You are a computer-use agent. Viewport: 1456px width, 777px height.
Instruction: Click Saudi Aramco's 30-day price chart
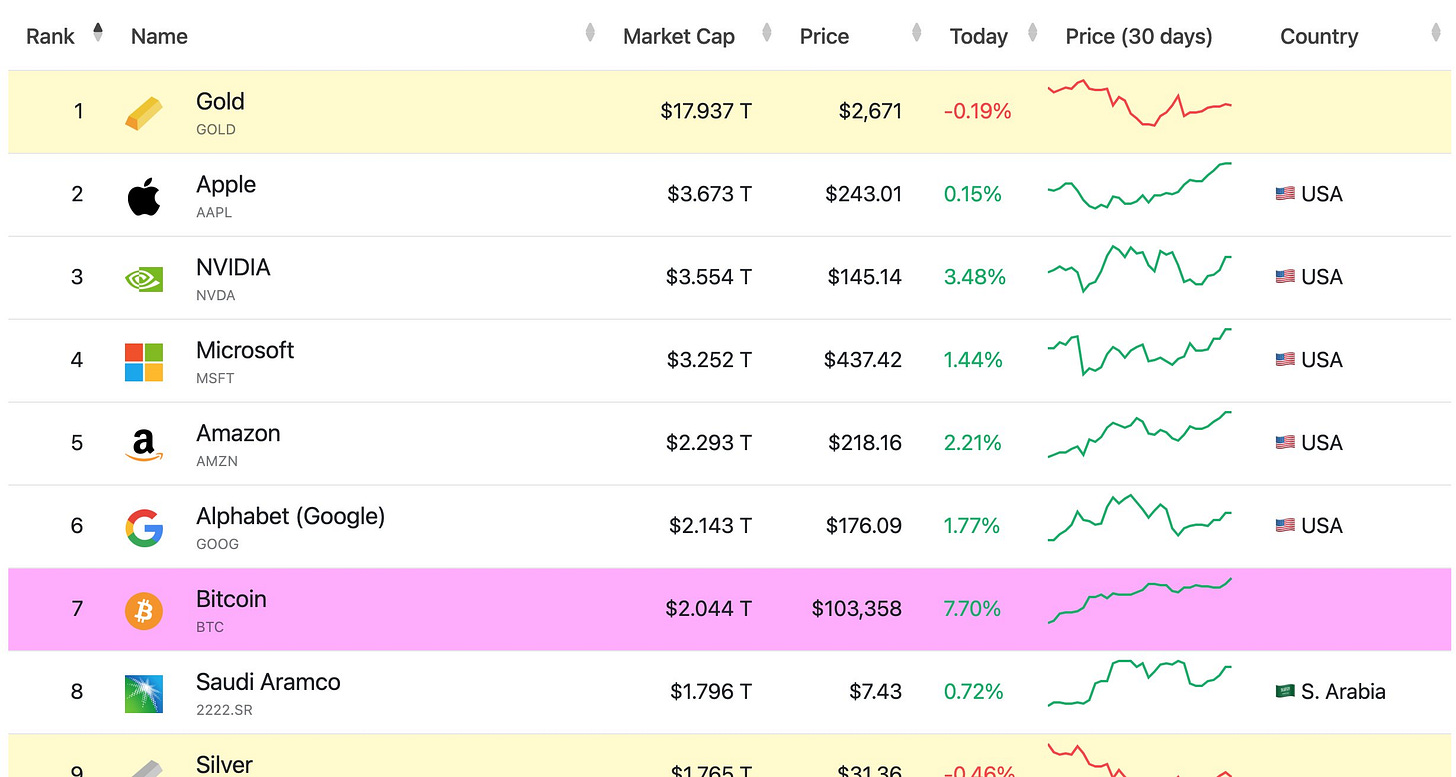point(1140,683)
